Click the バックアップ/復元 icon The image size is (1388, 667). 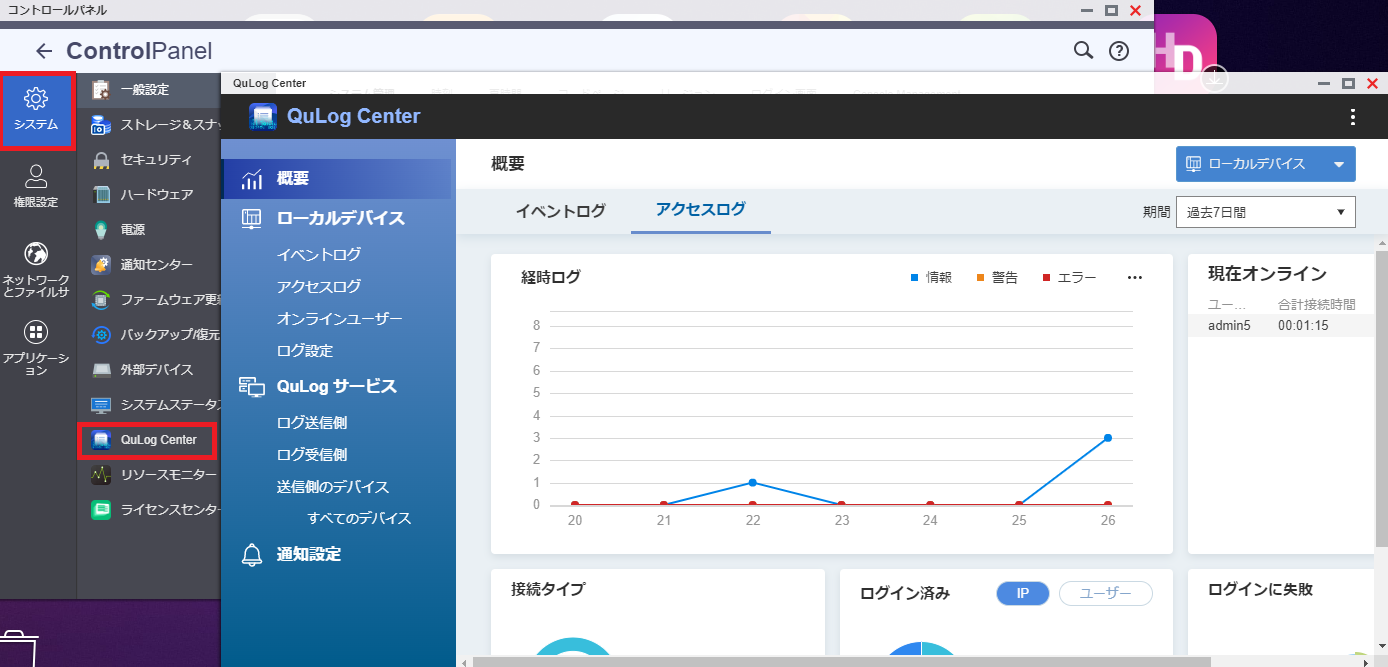(101, 335)
